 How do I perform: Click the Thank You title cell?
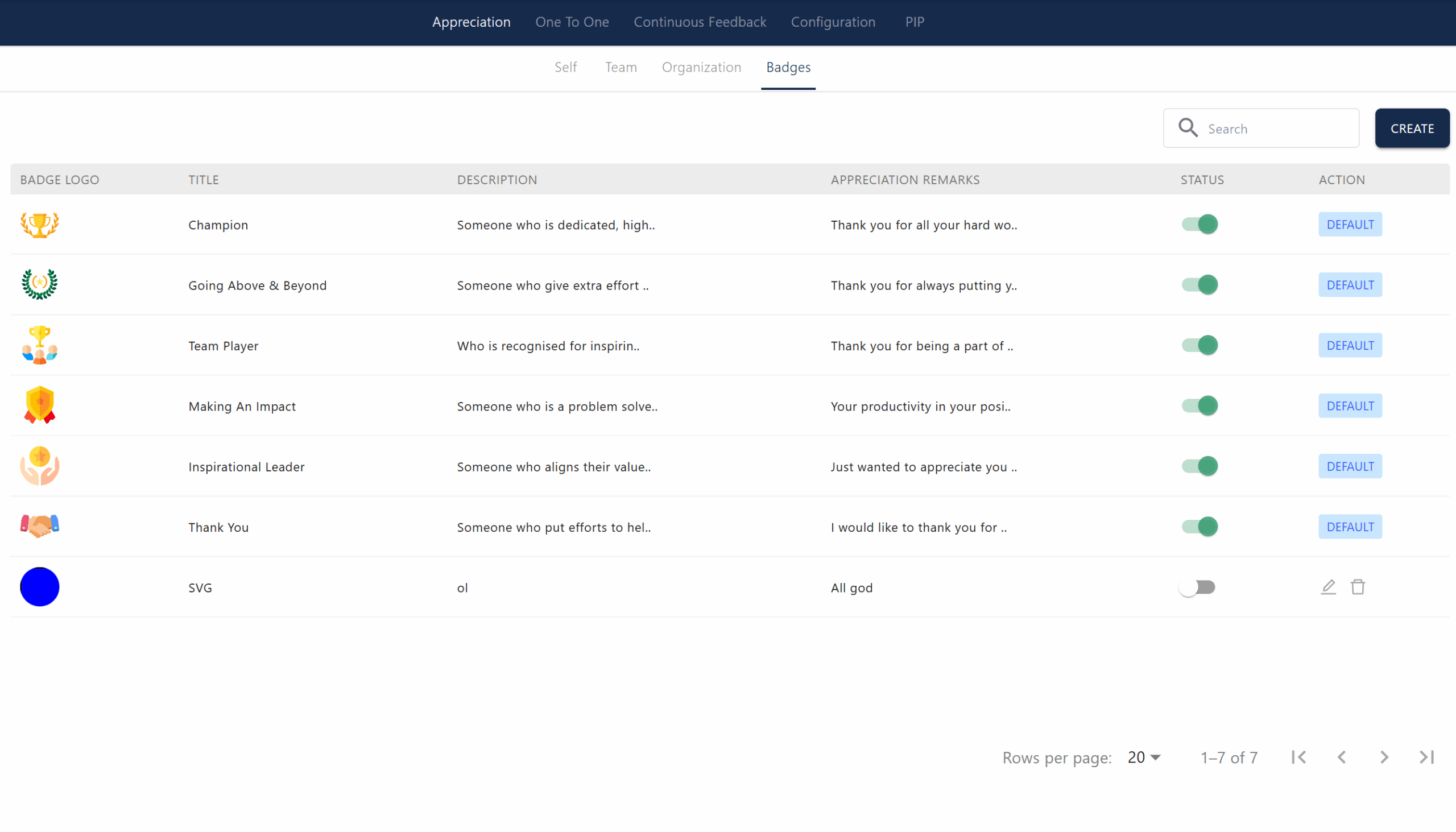[x=218, y=528]
